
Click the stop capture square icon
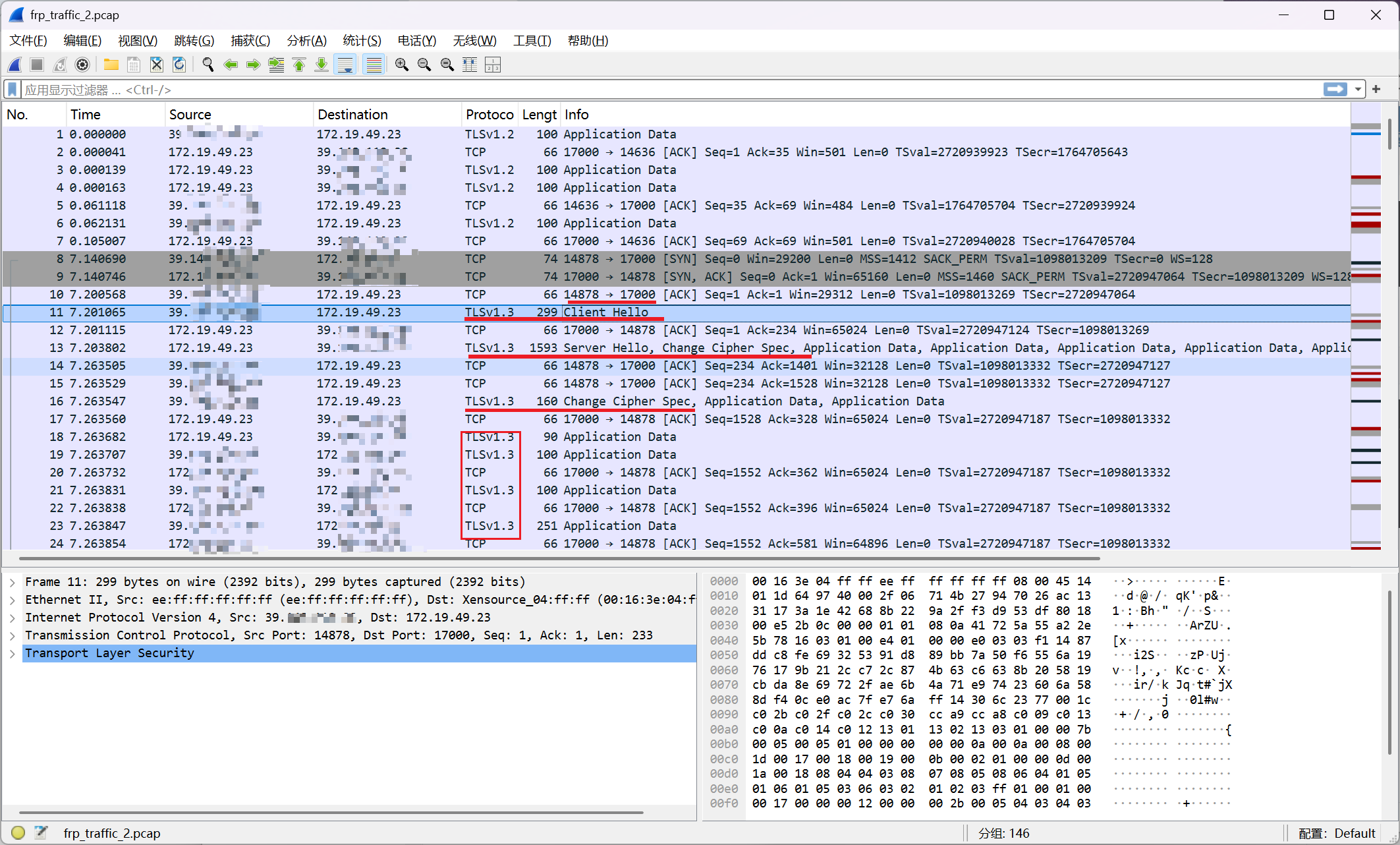[x=37, y=65]
